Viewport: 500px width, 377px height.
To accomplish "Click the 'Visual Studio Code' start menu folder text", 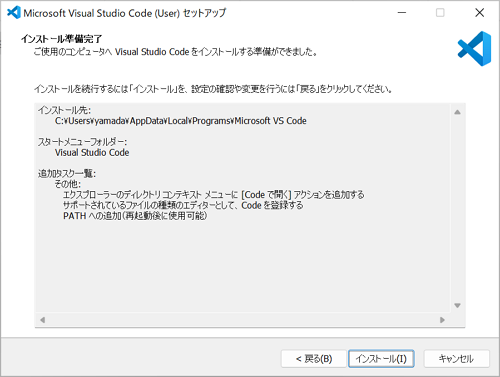I will [92, 153].
